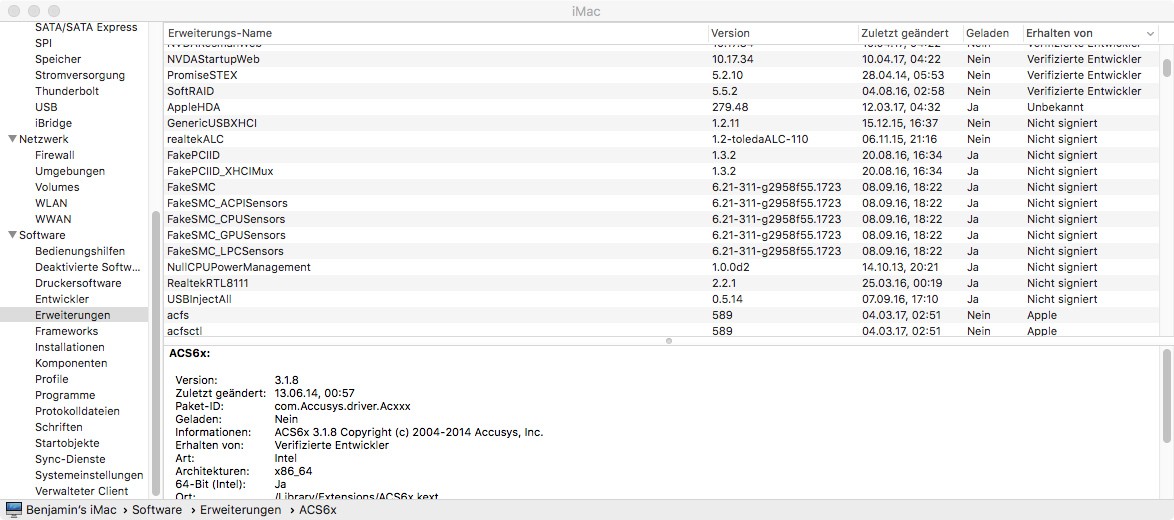Viewport: 1174px width, 520px height.
Task: Click Software in the bottom path bar
Action: [157, 510]
